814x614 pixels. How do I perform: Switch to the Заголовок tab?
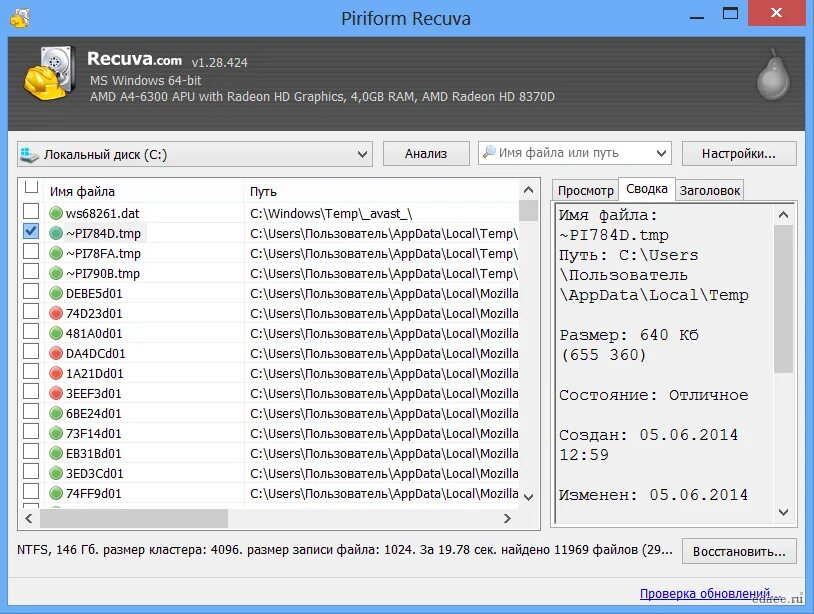[710, 190]
